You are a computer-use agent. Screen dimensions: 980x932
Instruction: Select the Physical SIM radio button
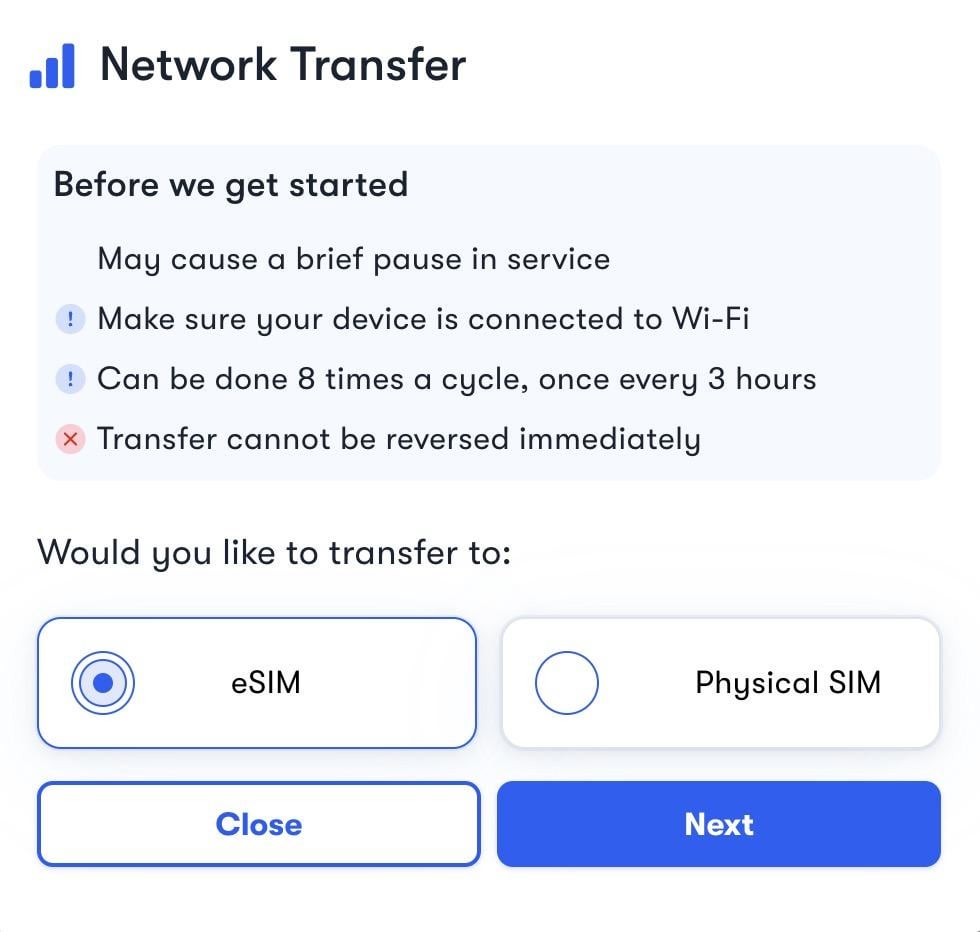coord(566,683)
